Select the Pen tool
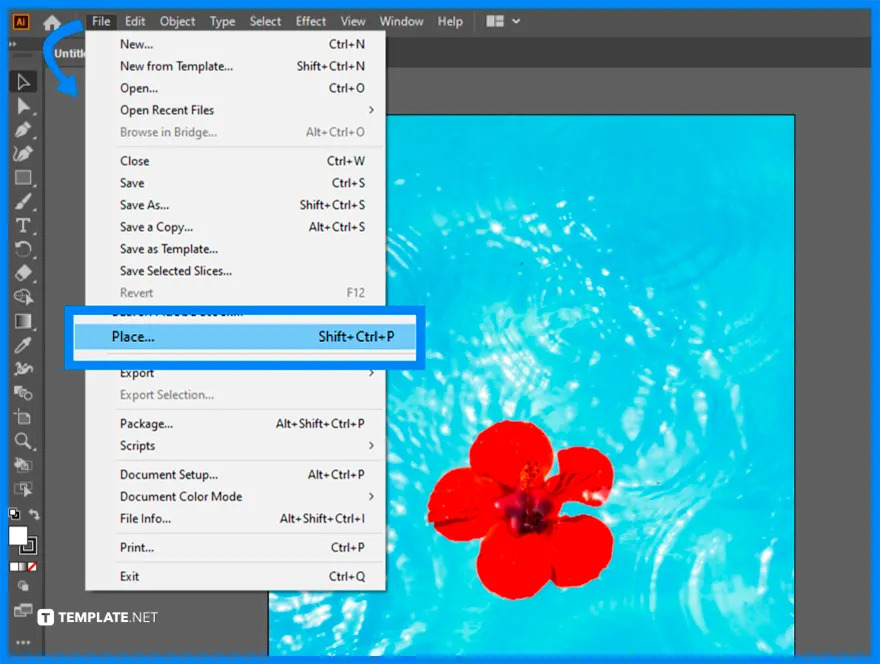 23,130
